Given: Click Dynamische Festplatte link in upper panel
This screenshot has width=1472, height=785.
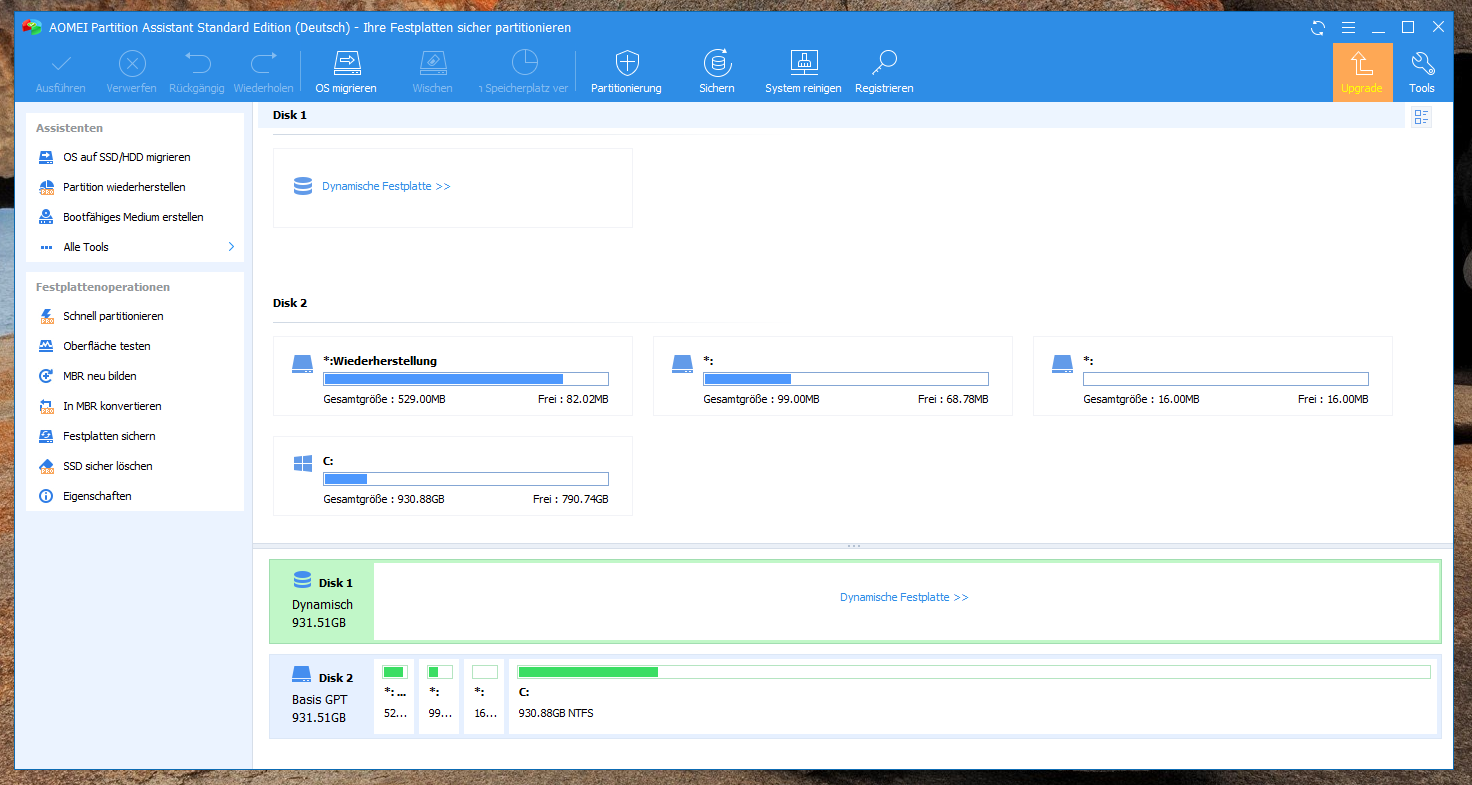Looking at the screenshot, I should click(x=386, y=186).
